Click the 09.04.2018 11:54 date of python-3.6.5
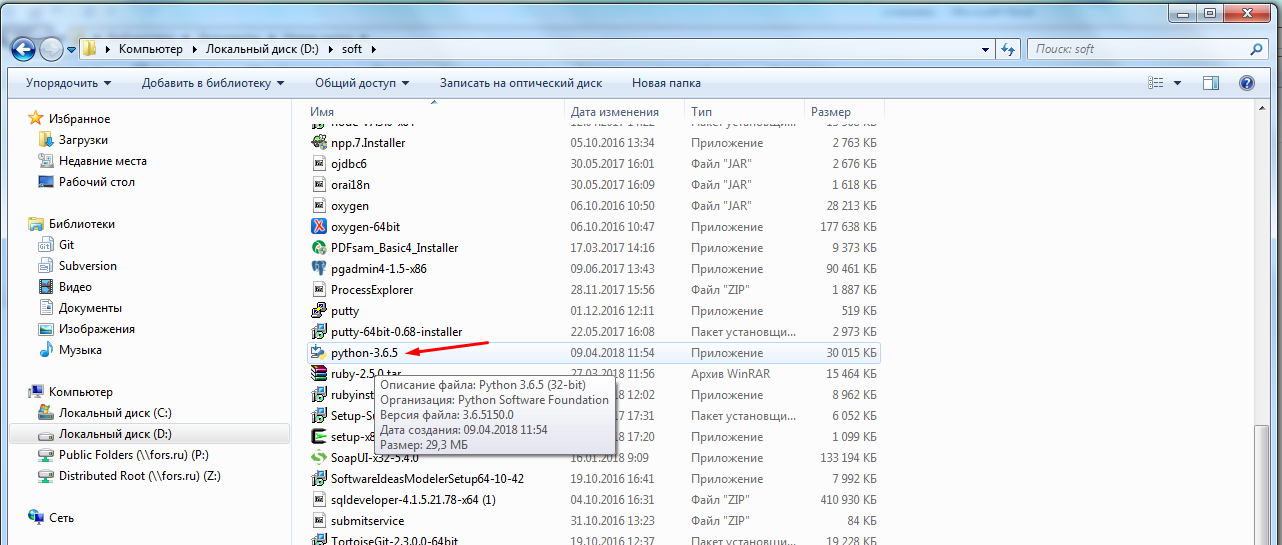 (x=612, y=353)
